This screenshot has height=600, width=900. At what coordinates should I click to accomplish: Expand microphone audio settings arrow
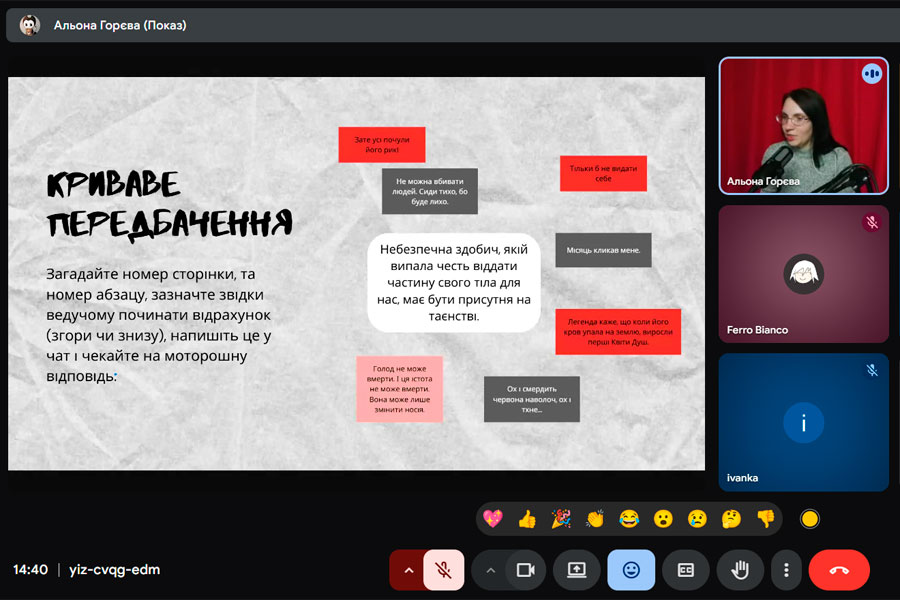408,570
